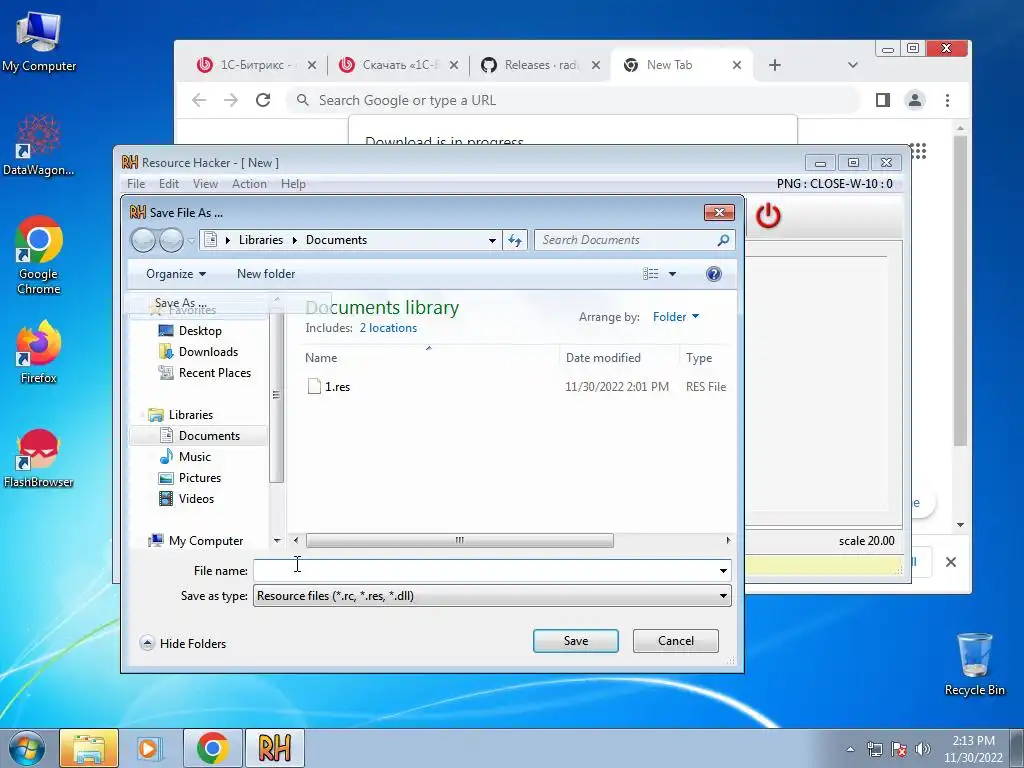Select Recent Places in navigation pane
This screenshot has height=768, width=1024.
(x=214, y=372)
